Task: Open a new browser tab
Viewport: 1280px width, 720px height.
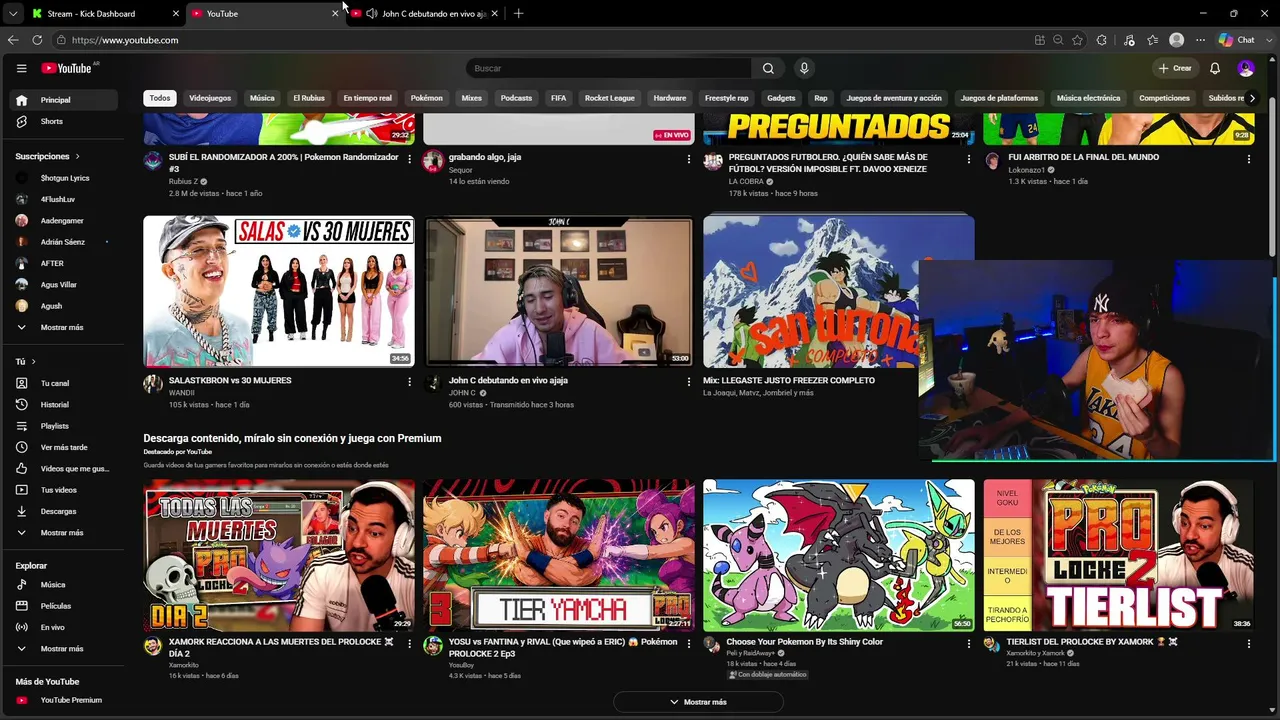Action: [x=518, y=13]
